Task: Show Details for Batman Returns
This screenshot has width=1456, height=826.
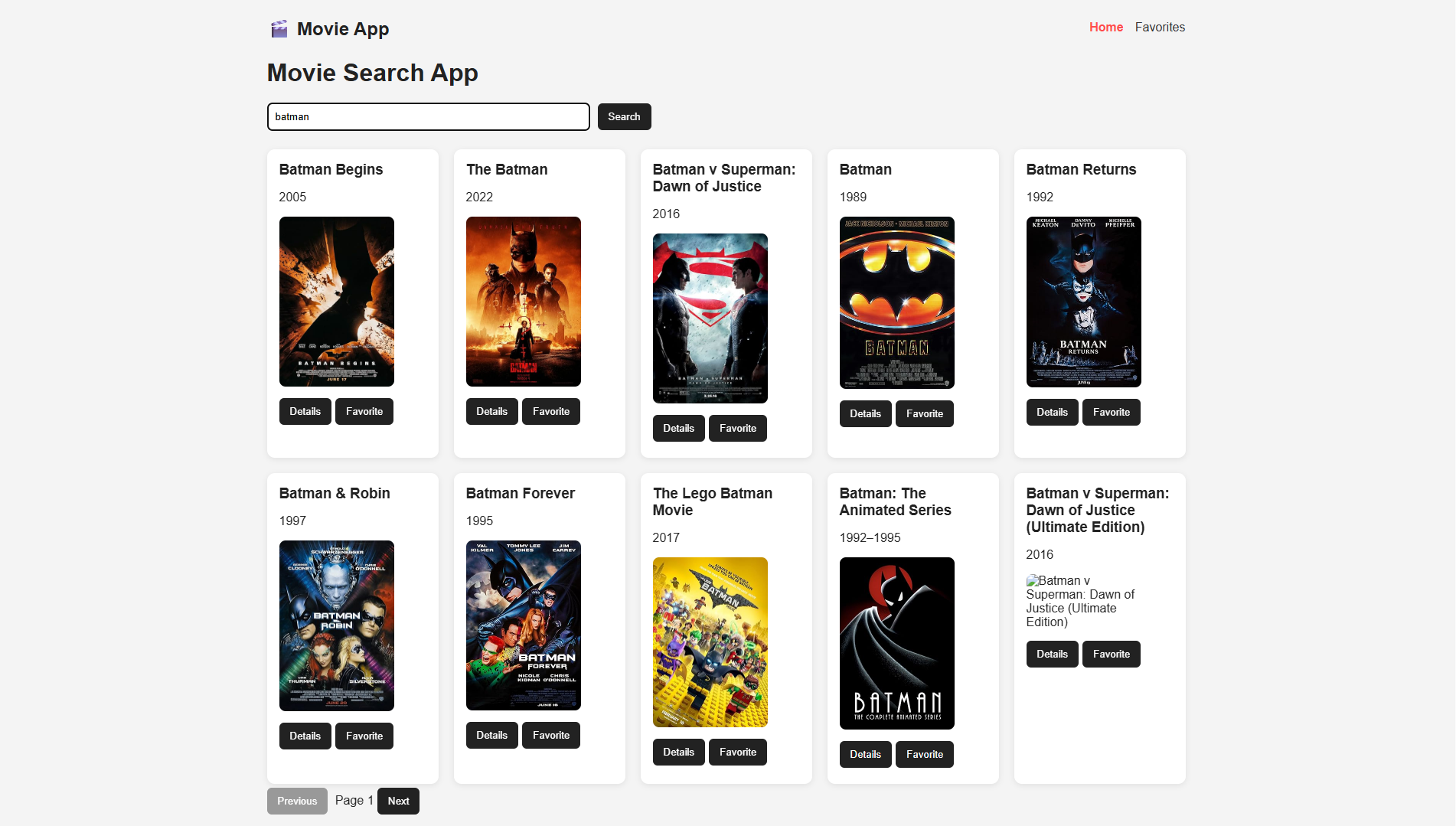Action: coord(1053,413)
